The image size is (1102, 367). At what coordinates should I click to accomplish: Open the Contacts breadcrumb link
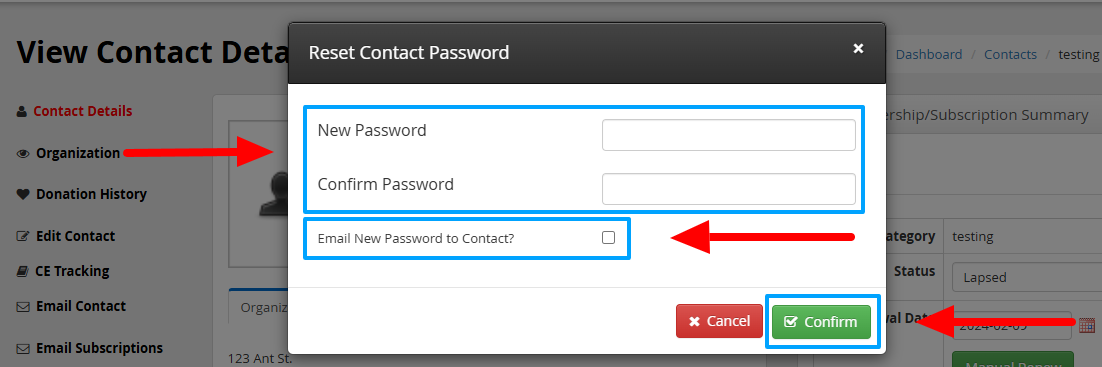click(x=1010, y=55)
